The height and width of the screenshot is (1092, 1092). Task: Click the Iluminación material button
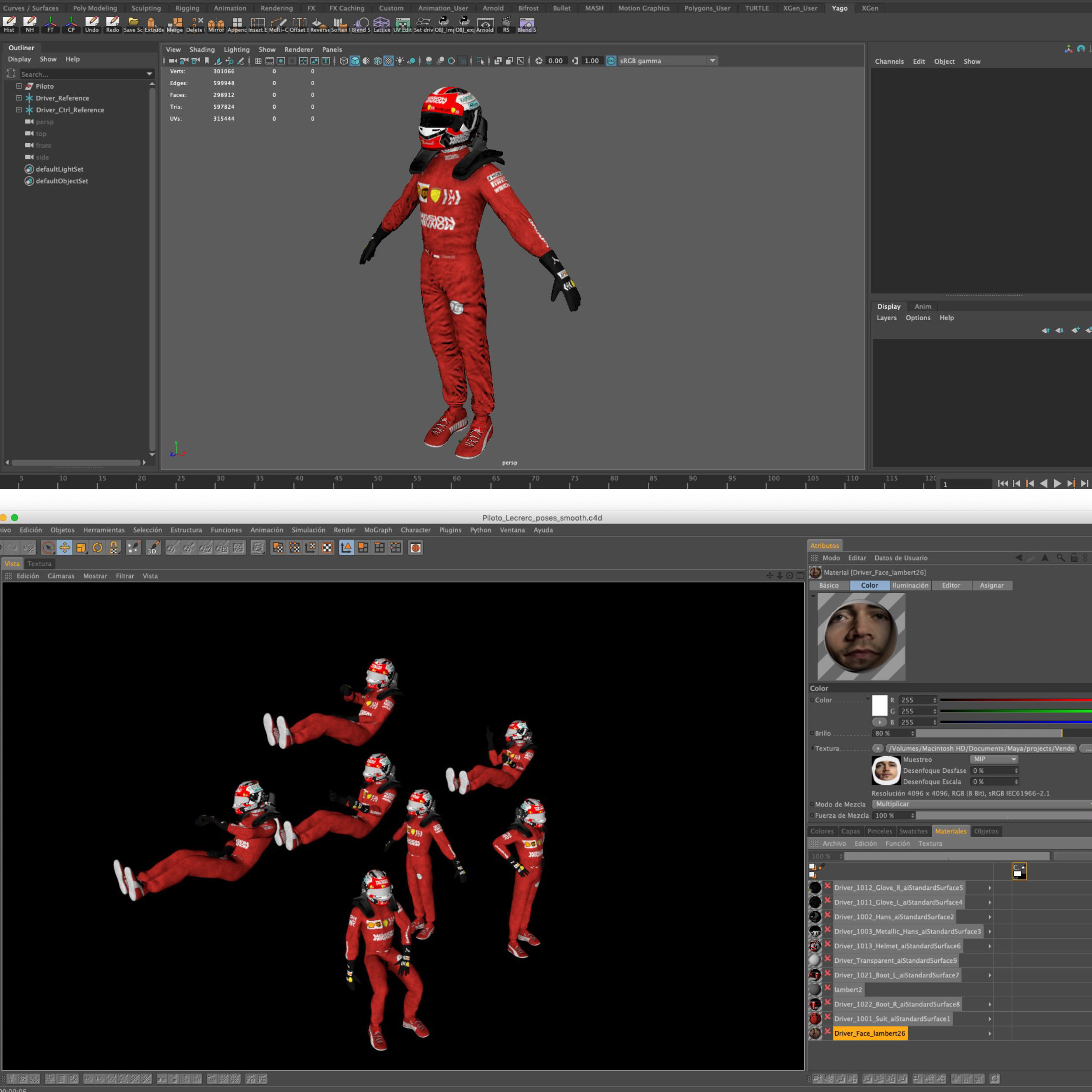(910, 586)
